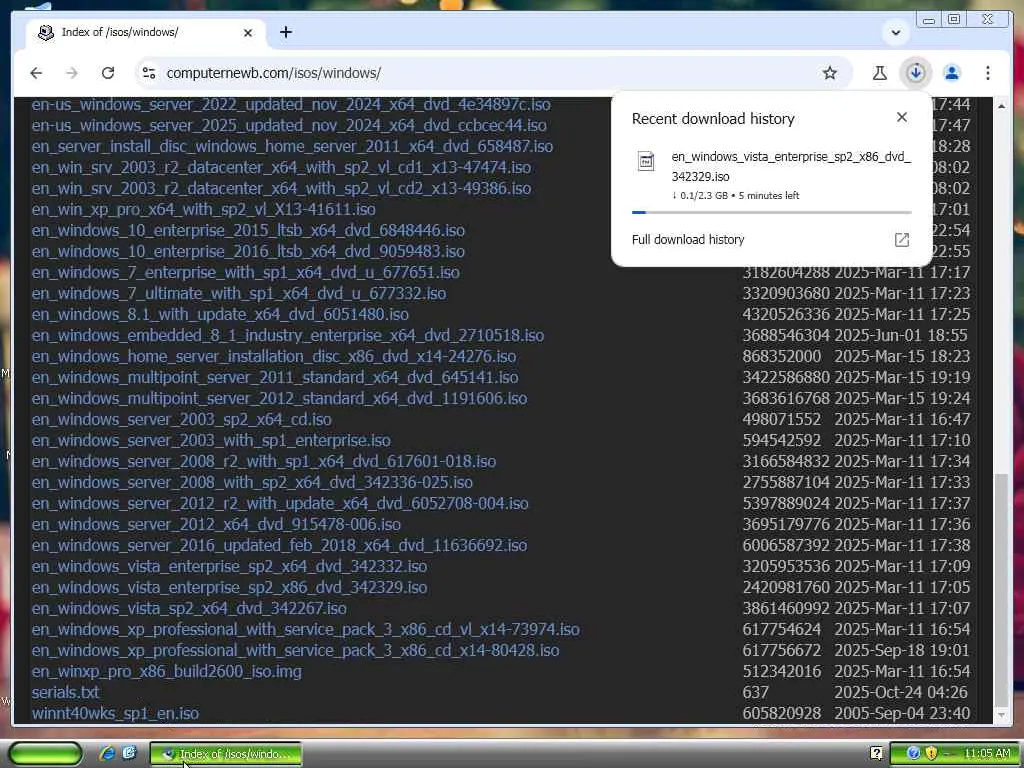Open windows_home_server_installation_disc_x86 link

click(x=274, y=357)
